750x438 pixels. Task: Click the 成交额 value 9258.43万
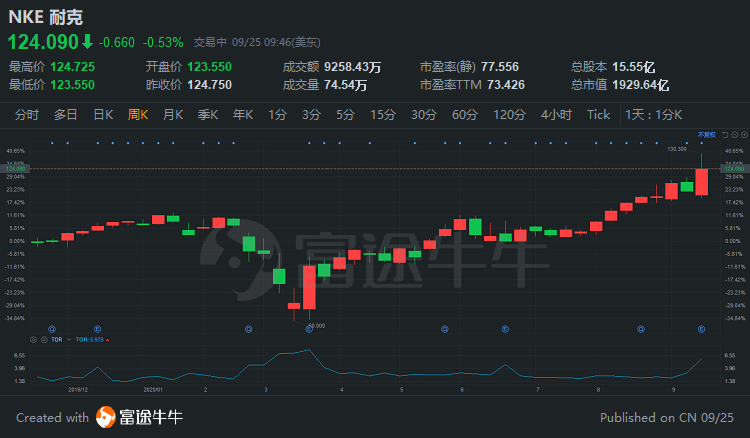click(353, 67)
